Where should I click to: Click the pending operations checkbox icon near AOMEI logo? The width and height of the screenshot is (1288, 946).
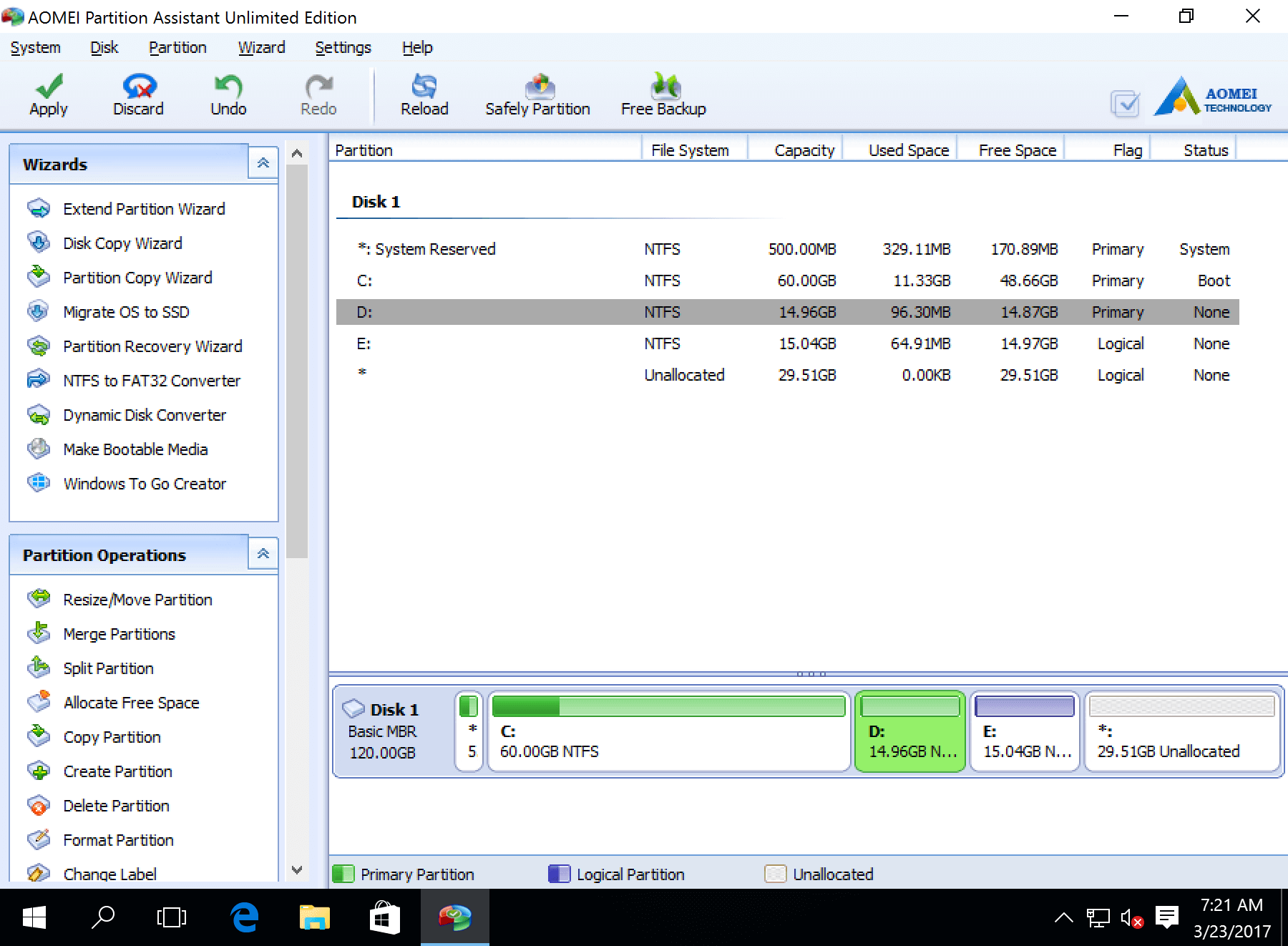[x=1126, y=104]
